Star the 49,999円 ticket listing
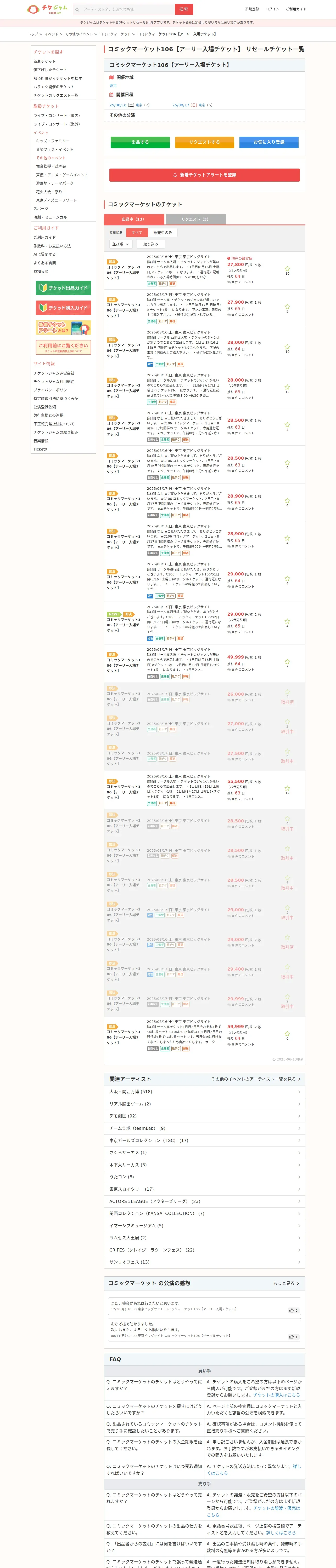The width and height of the screenshot is (336, 1568). (x=287, y=661)
